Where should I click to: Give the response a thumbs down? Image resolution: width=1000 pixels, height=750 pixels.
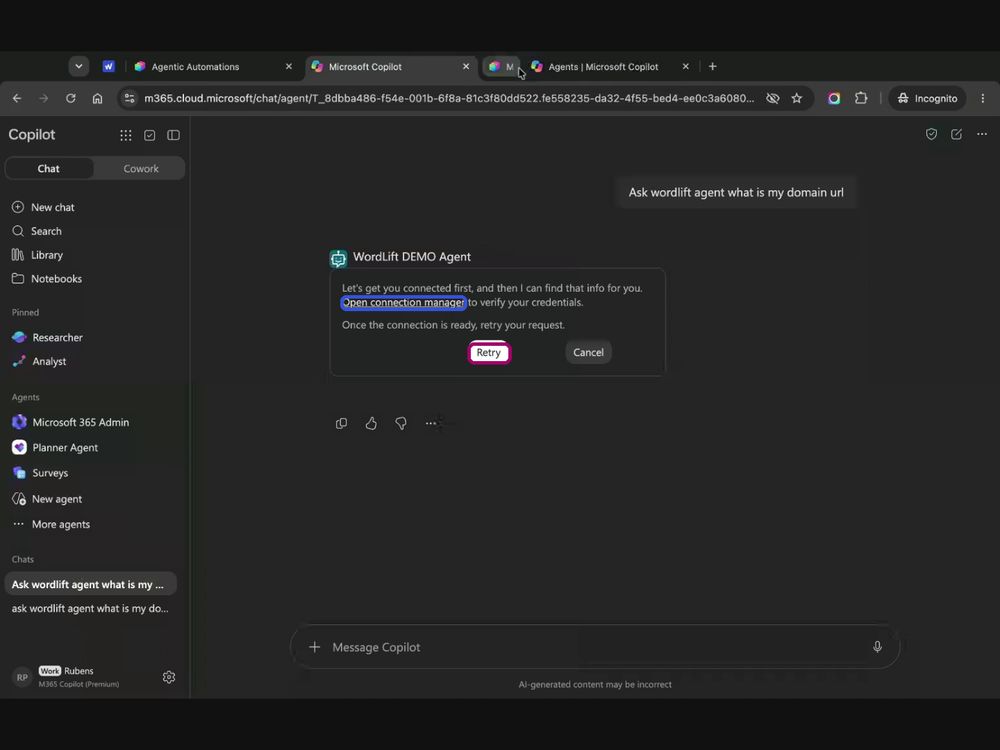pyautogui.click(x=401, y=423)
